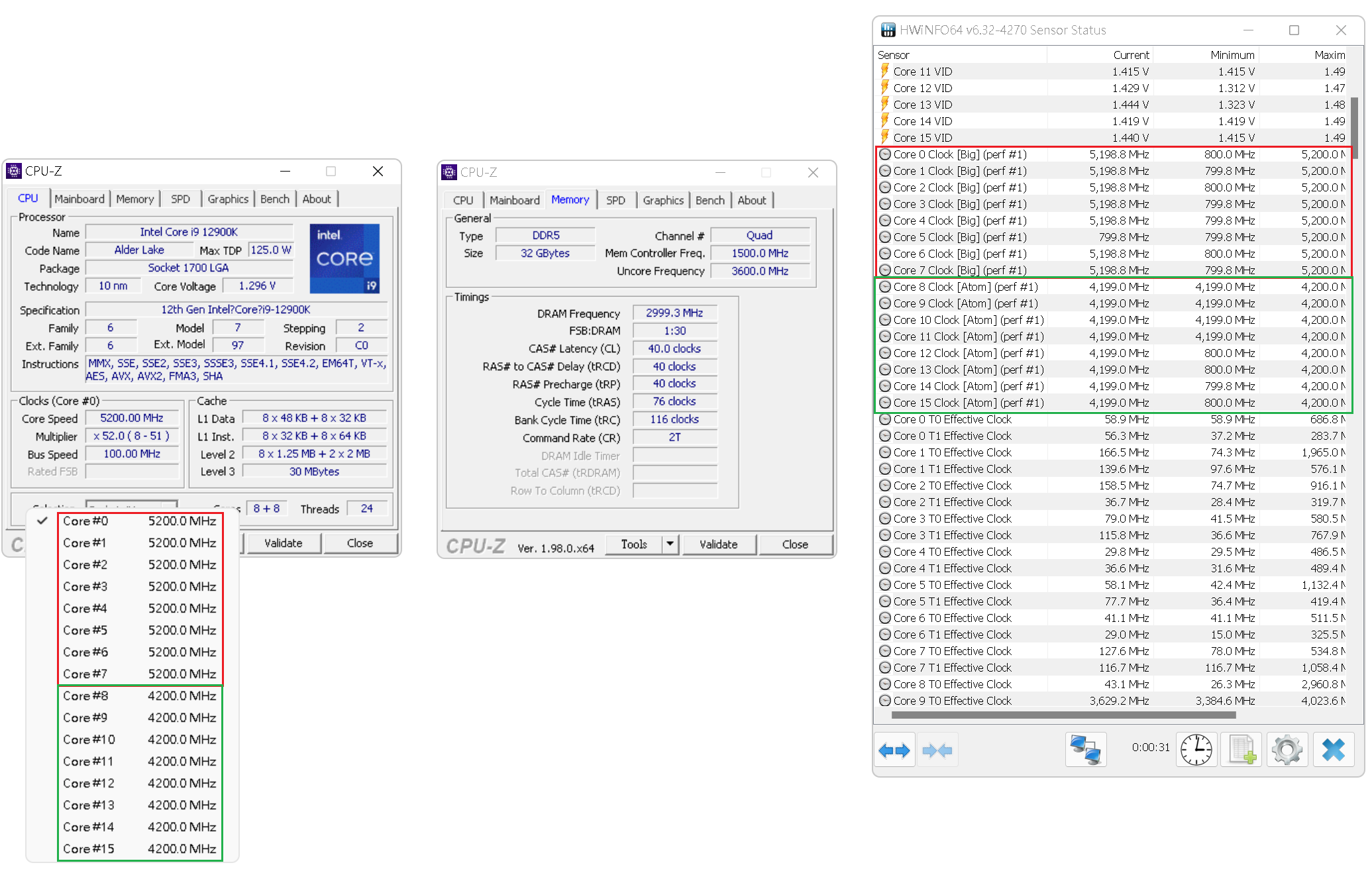Select Core #8 in the core list
Image resolution: width=1372 pixels, height=871 pixels.
(140, 696)
